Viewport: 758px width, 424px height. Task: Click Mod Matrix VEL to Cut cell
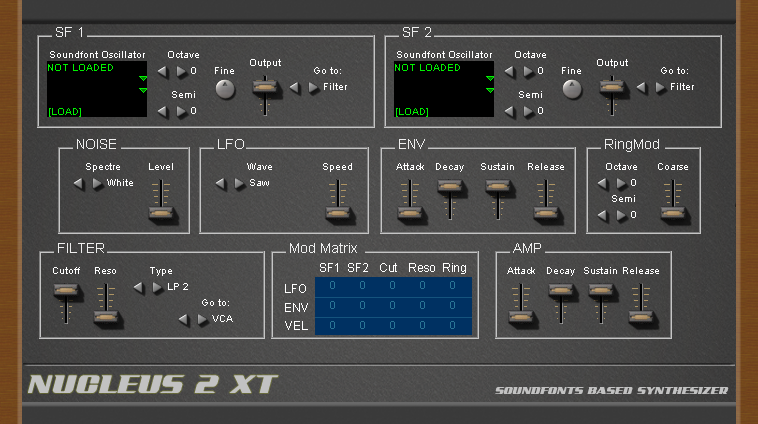coord(392,325)
